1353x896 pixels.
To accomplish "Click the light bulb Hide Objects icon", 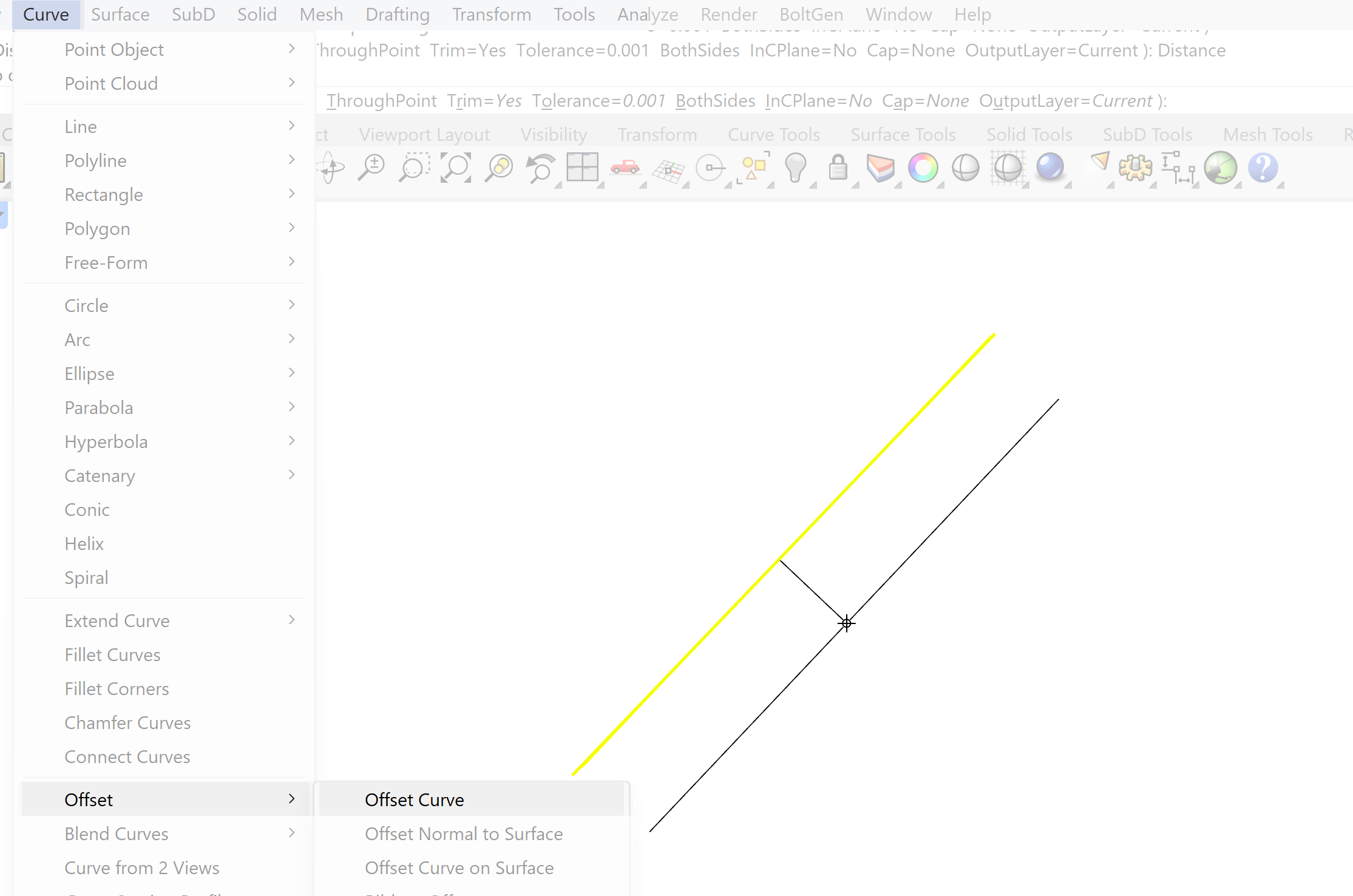I will tap(795, 168).
